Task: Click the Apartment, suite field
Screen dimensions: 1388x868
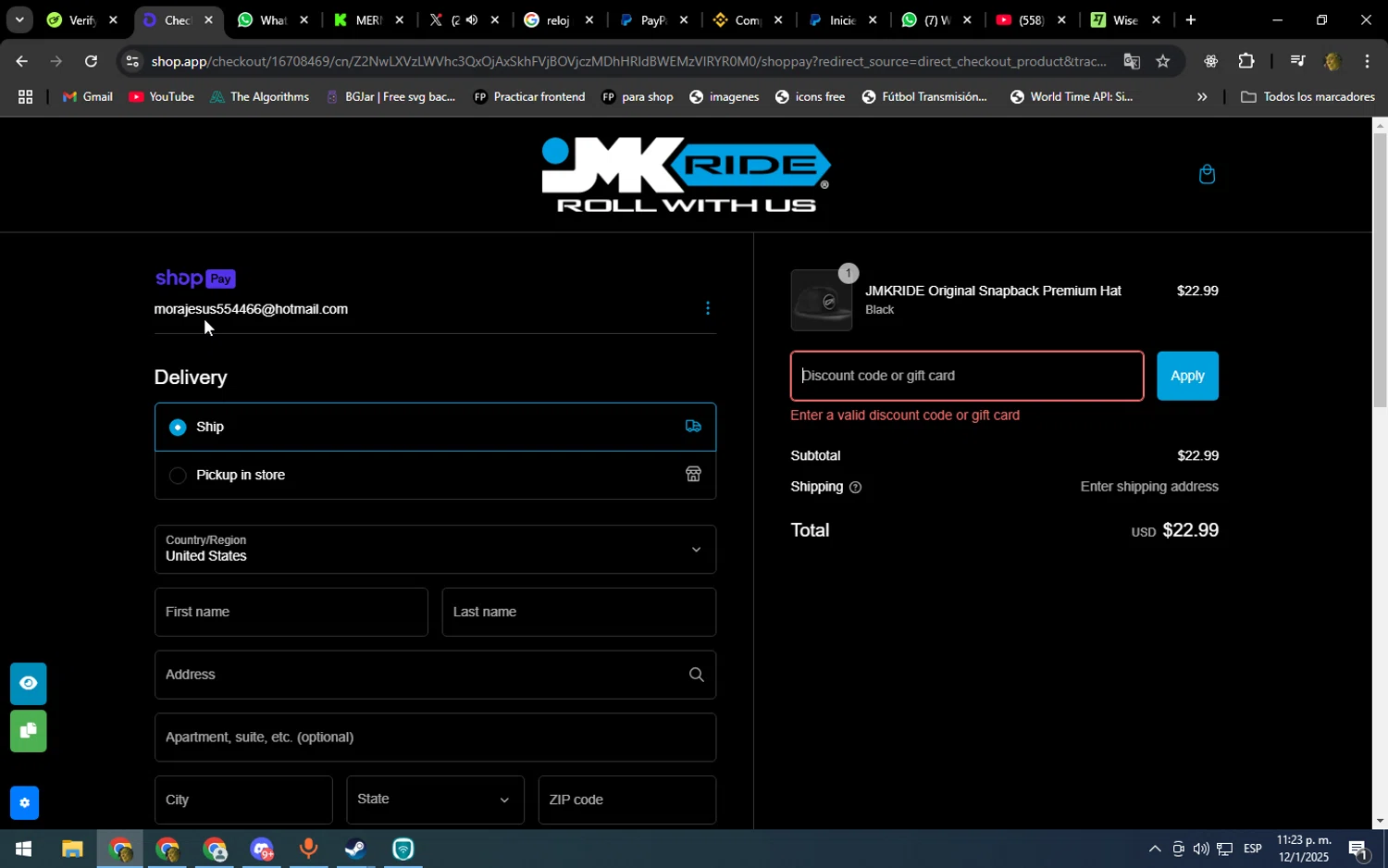Action: tap(435, 738)
